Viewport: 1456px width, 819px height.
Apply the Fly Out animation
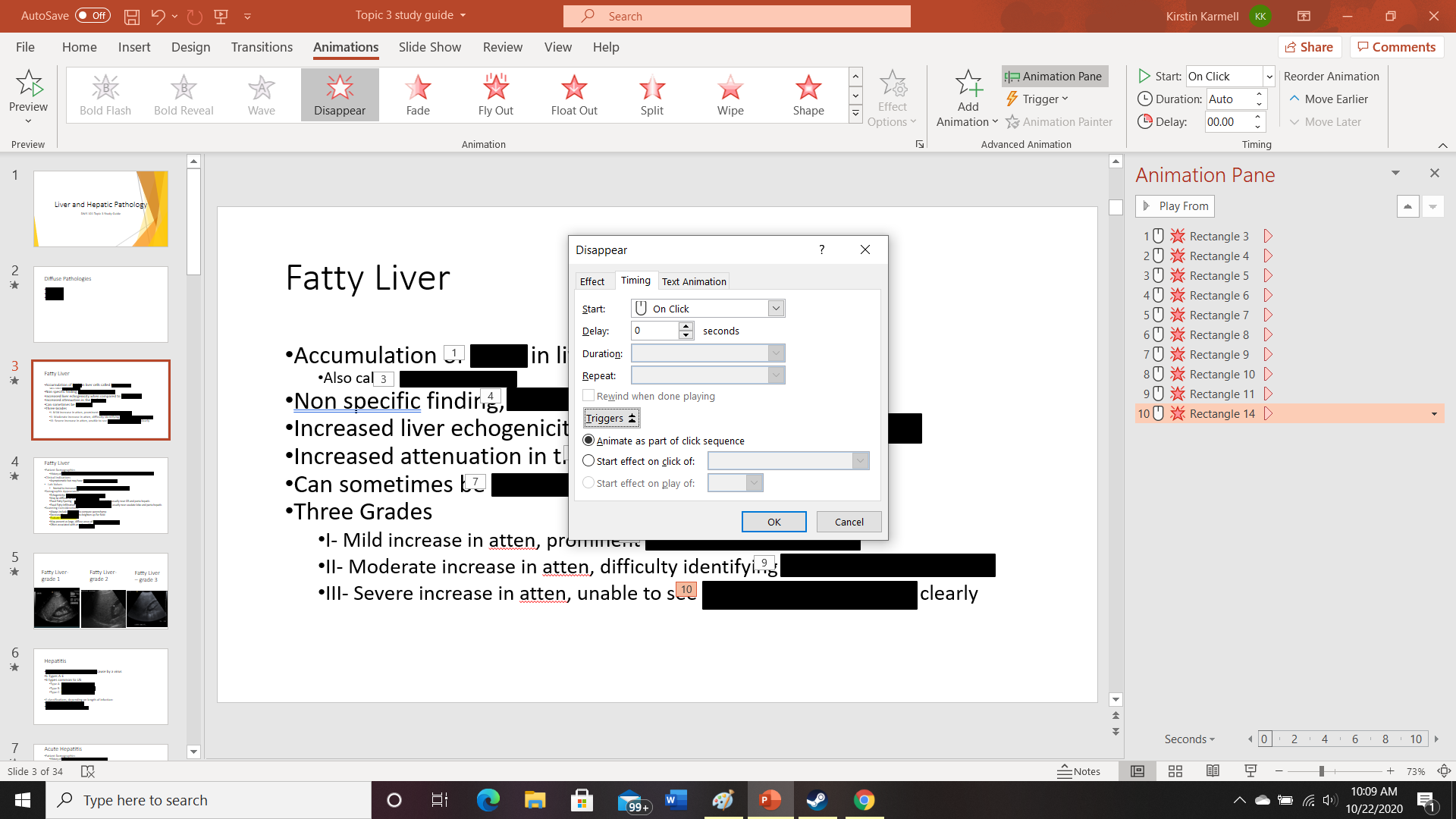[495, 94]
